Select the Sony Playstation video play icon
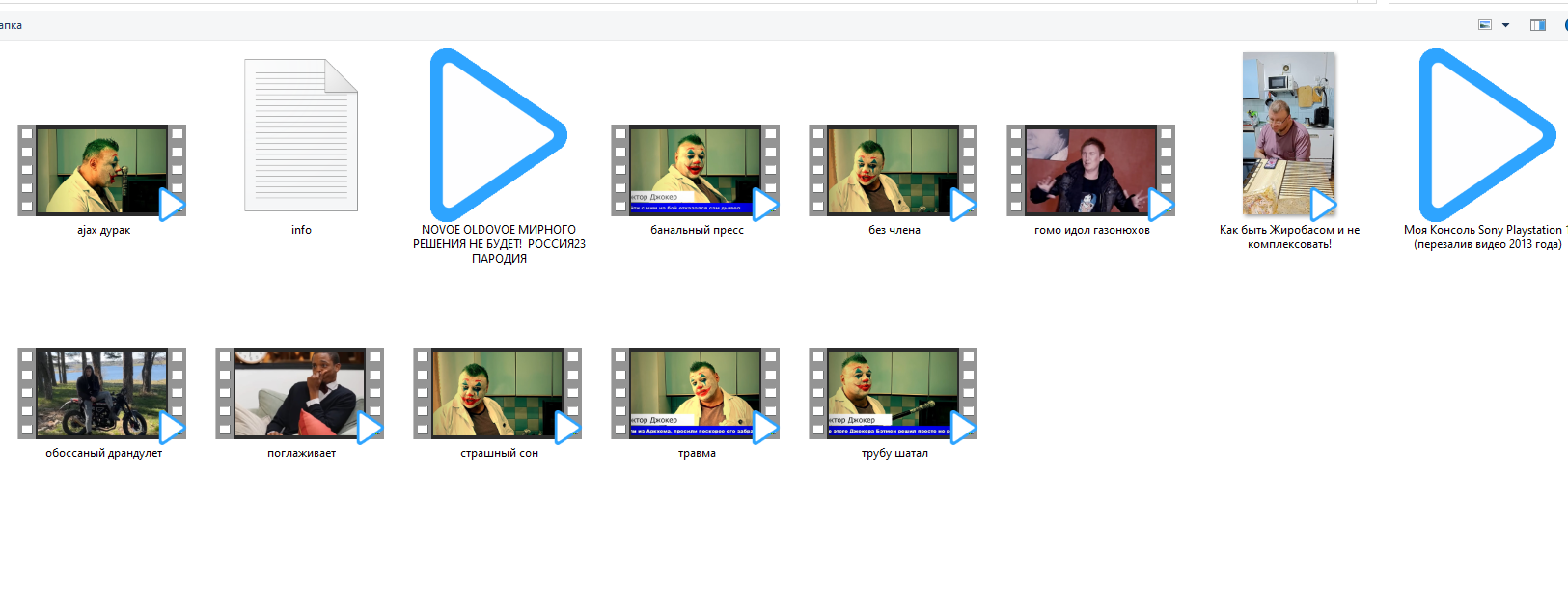Image resolution: width=1568 pixels, height=614 pixels. tap(1488, 135)
